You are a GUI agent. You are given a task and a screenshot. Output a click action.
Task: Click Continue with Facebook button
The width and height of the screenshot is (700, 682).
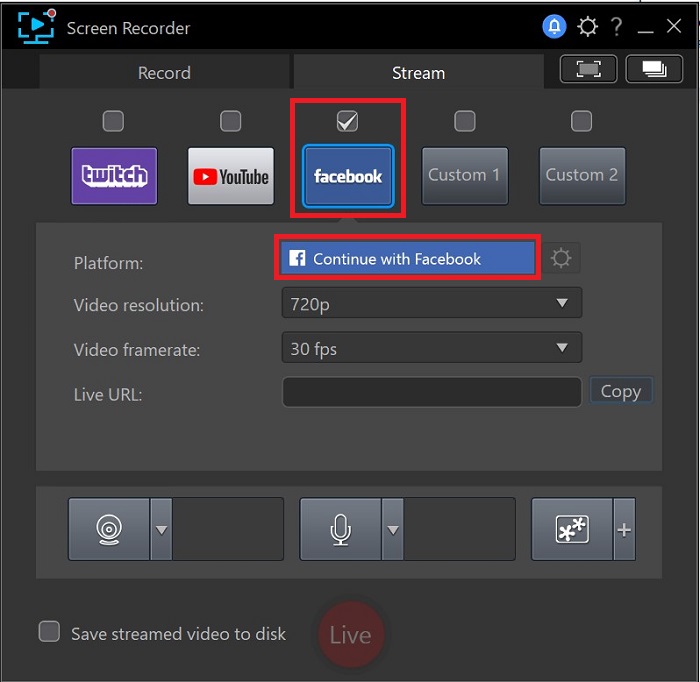pyautogui.click(x=407, y=258)
